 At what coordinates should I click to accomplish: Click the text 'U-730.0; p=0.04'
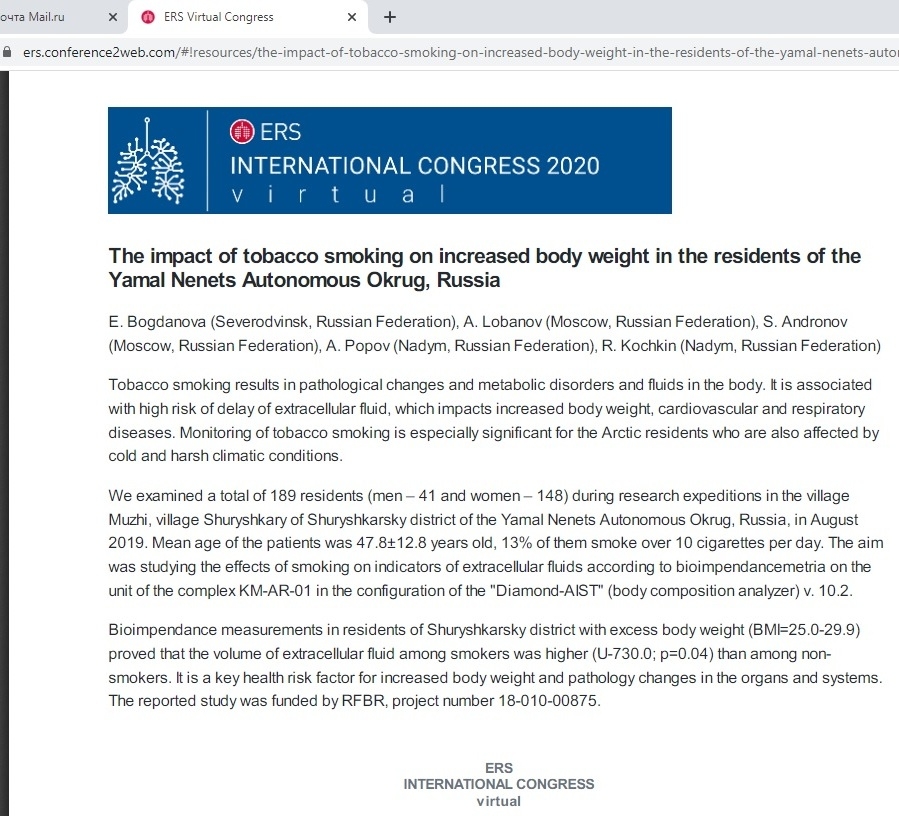(652, 654)
